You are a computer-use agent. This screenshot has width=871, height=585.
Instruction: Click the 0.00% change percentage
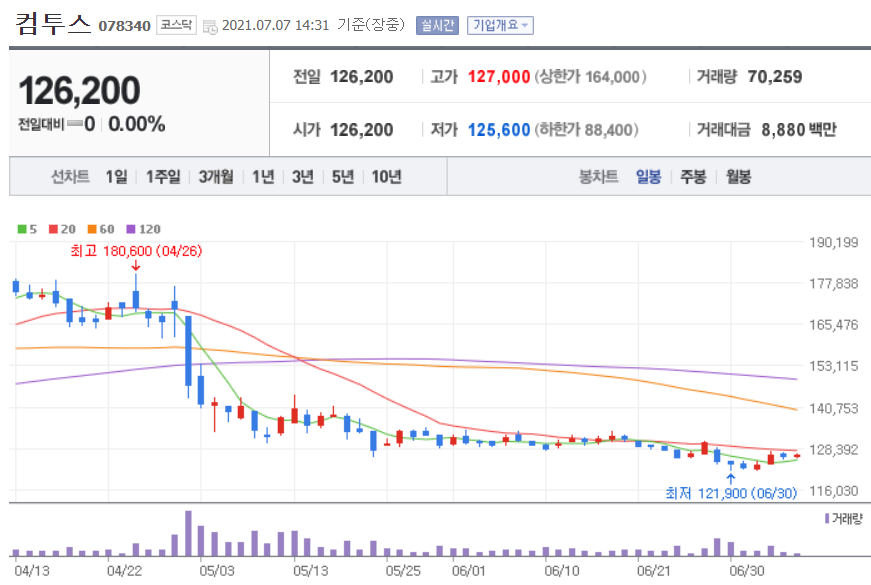[137, 124]
